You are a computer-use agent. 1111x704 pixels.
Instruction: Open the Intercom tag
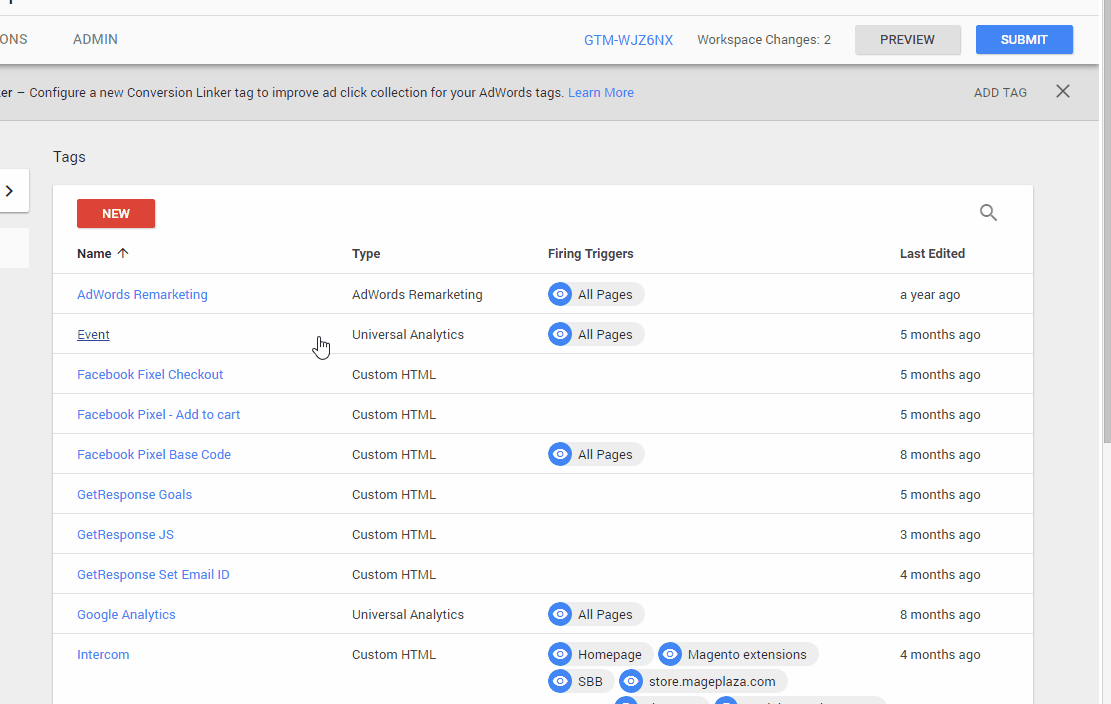[103, 654]
